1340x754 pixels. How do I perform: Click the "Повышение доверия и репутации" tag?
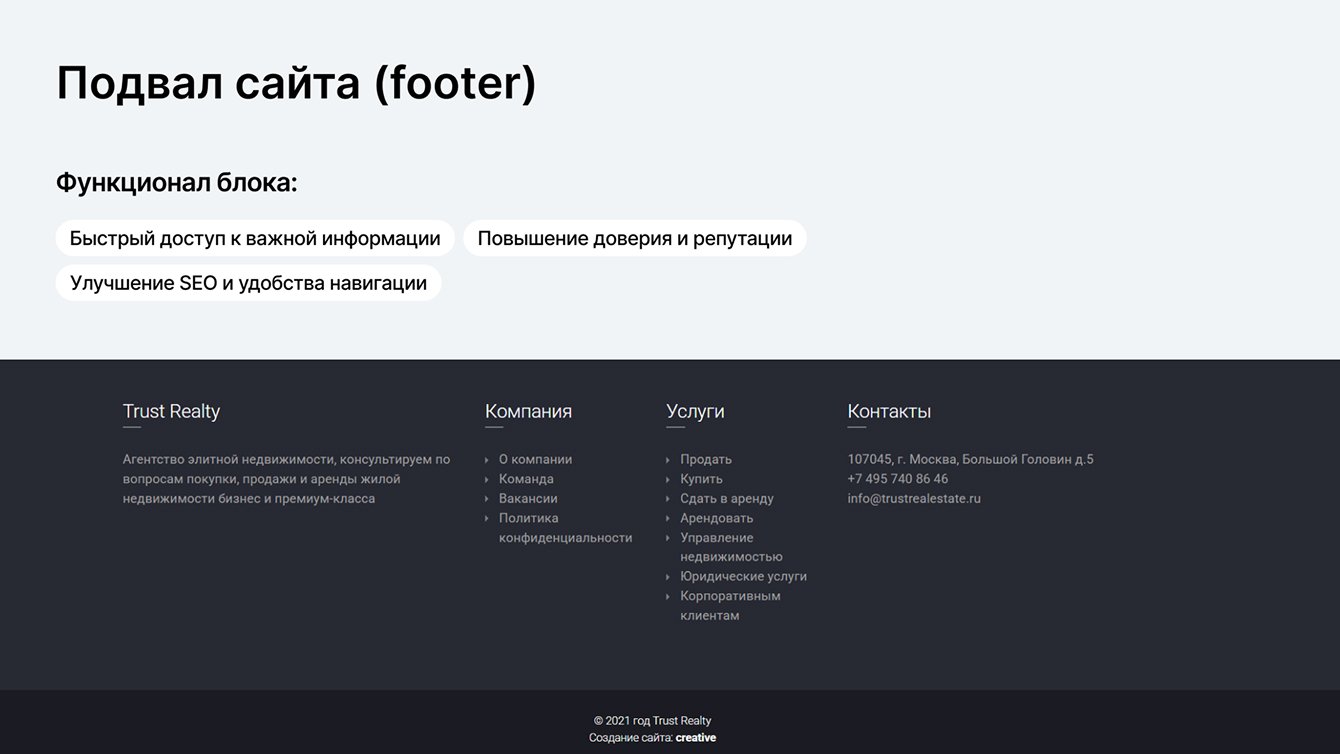(x=635, y=239)
